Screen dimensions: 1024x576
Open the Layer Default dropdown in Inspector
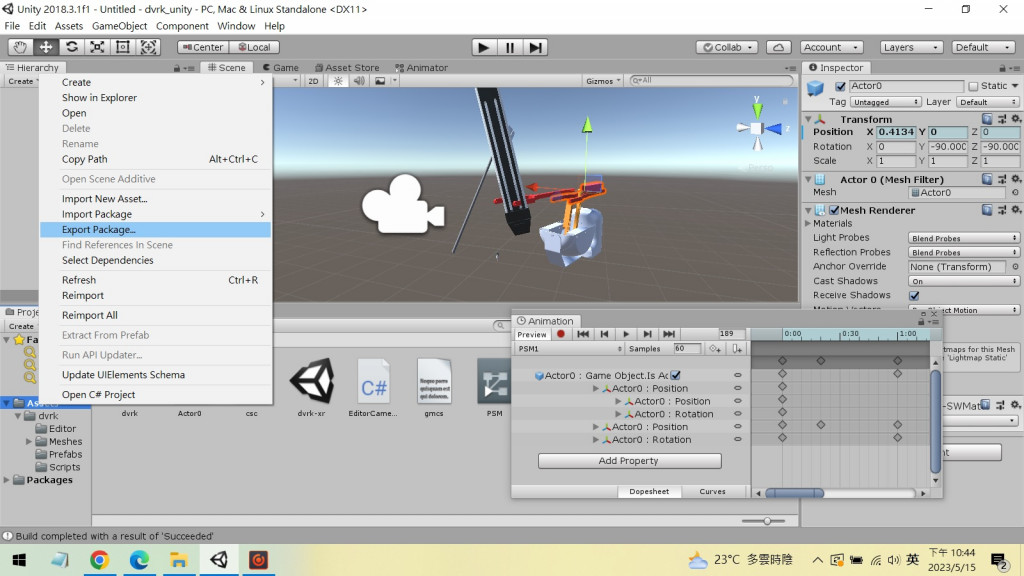(x=987, y=102)
